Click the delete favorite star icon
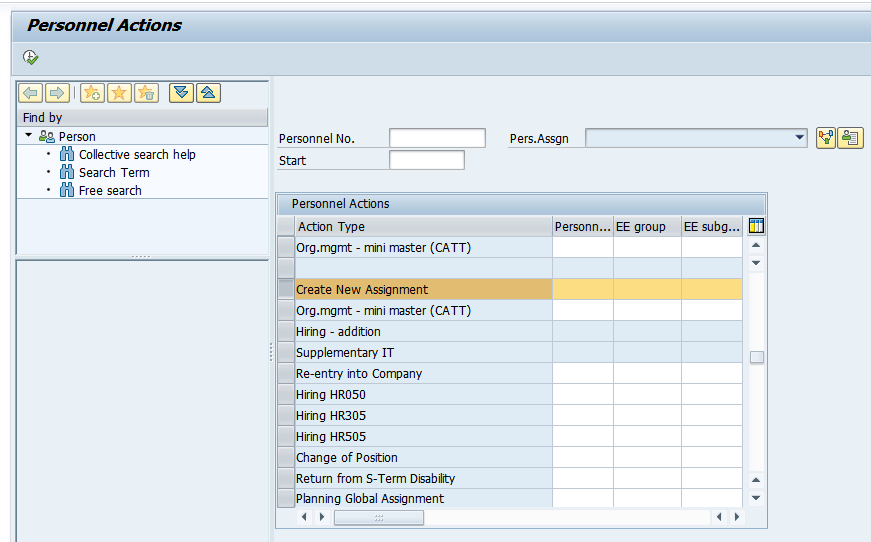This screenshot has height=542, width=871. [147, 93]
